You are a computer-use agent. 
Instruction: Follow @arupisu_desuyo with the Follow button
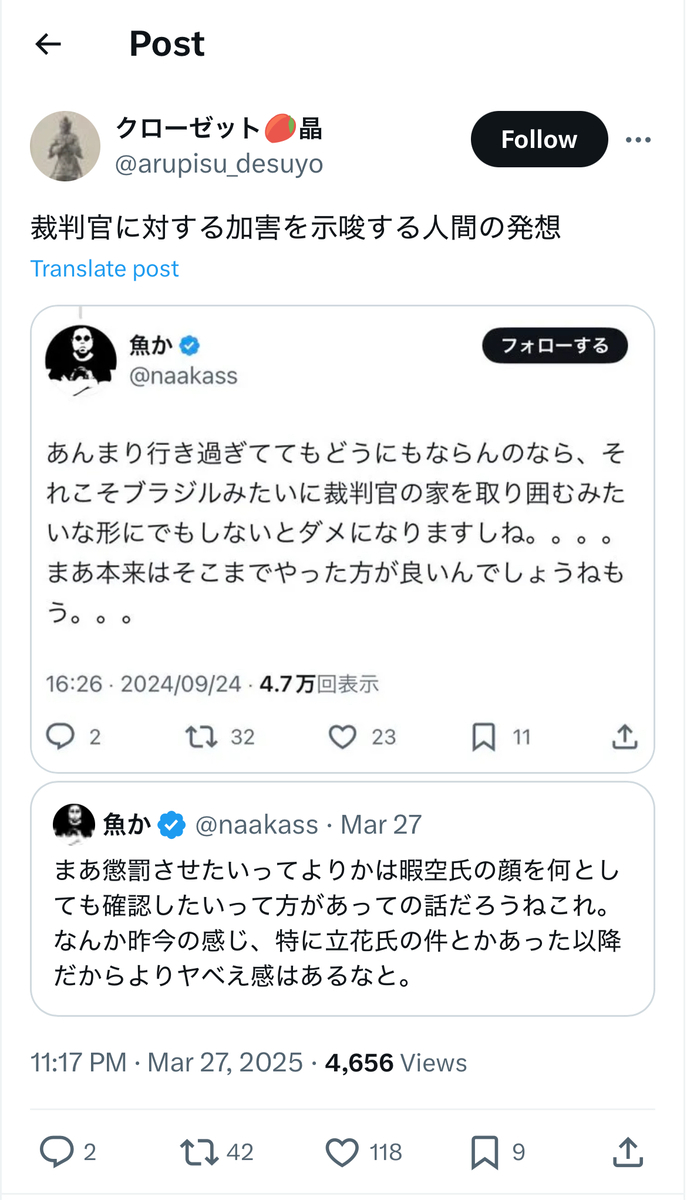point(539,139)
